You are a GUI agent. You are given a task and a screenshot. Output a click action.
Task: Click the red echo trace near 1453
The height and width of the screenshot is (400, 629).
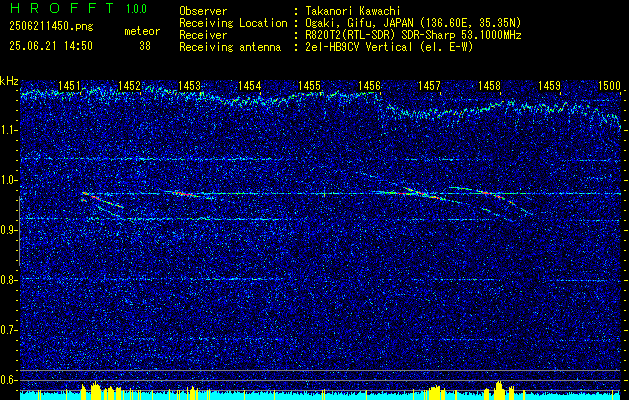[187, 194]
